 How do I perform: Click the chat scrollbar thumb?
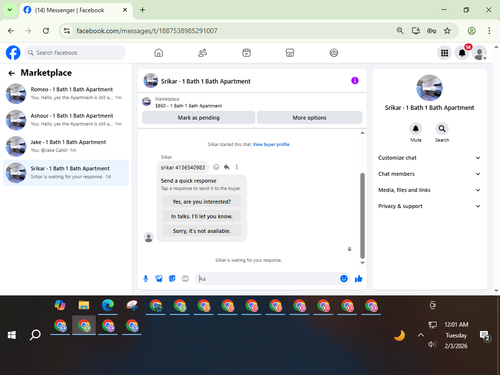click(x=362, y=216)
